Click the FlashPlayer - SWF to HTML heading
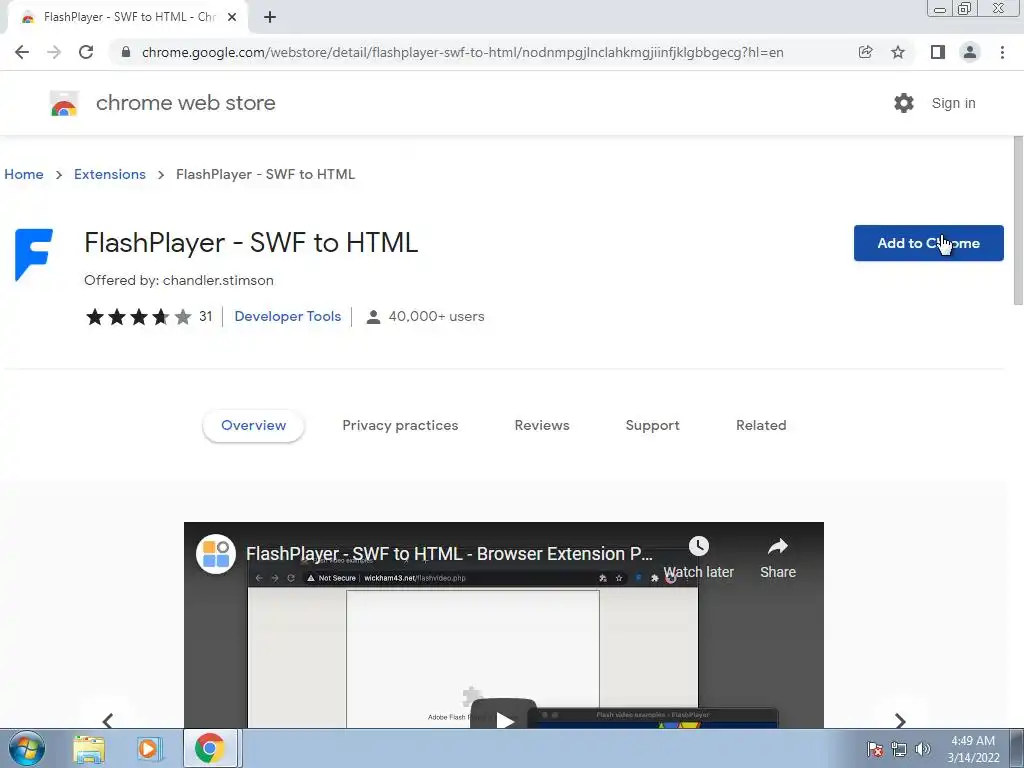The image size is (1024, 768). point(251,242)
